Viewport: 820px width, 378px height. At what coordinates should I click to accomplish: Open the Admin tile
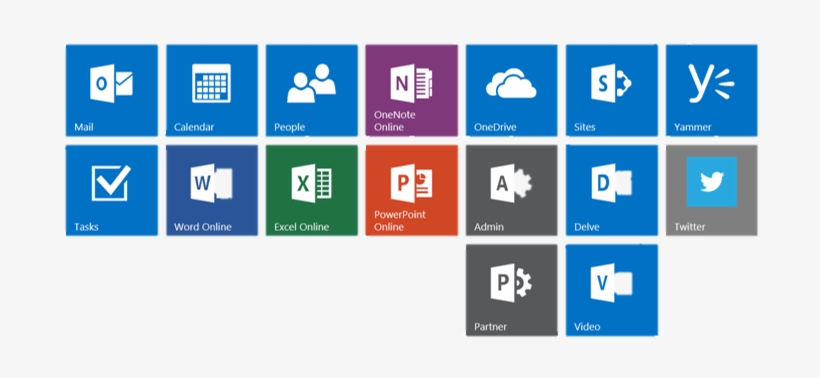coord(511,190)
